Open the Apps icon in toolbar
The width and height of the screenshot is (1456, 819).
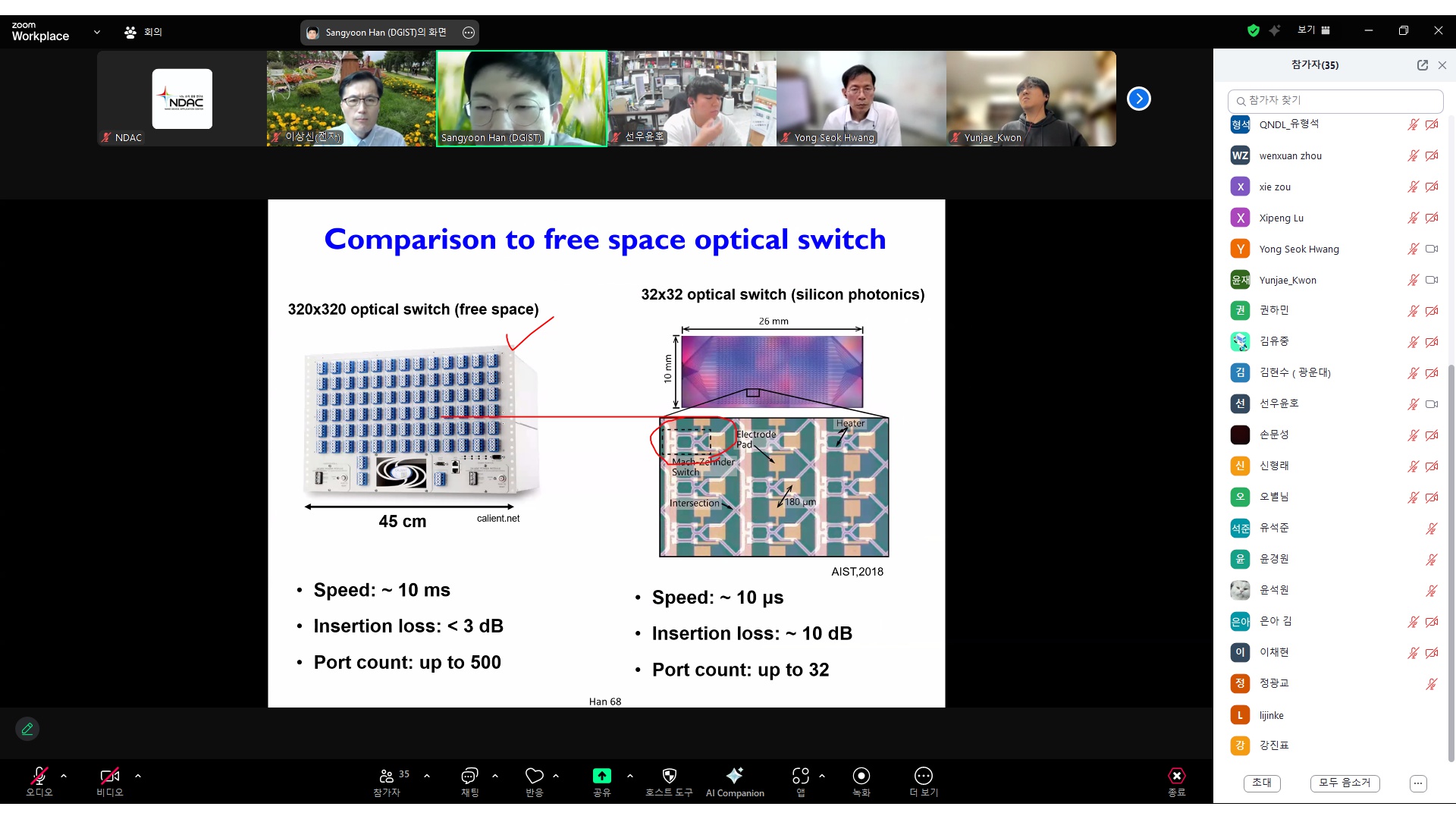pyautogui.click(x=801, y=776)
